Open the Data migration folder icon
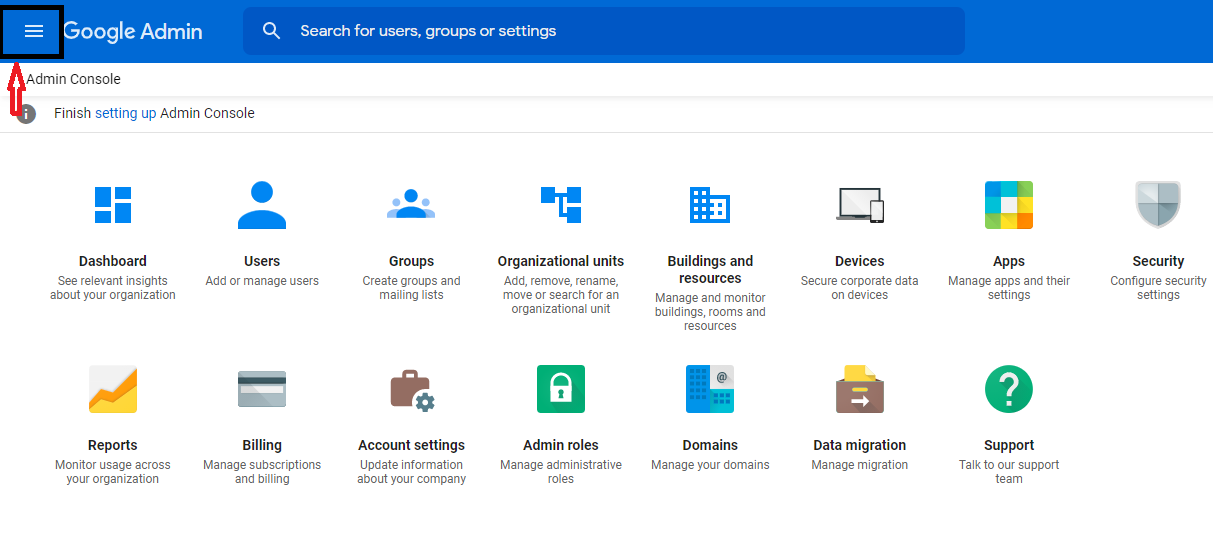 point(860,389)
